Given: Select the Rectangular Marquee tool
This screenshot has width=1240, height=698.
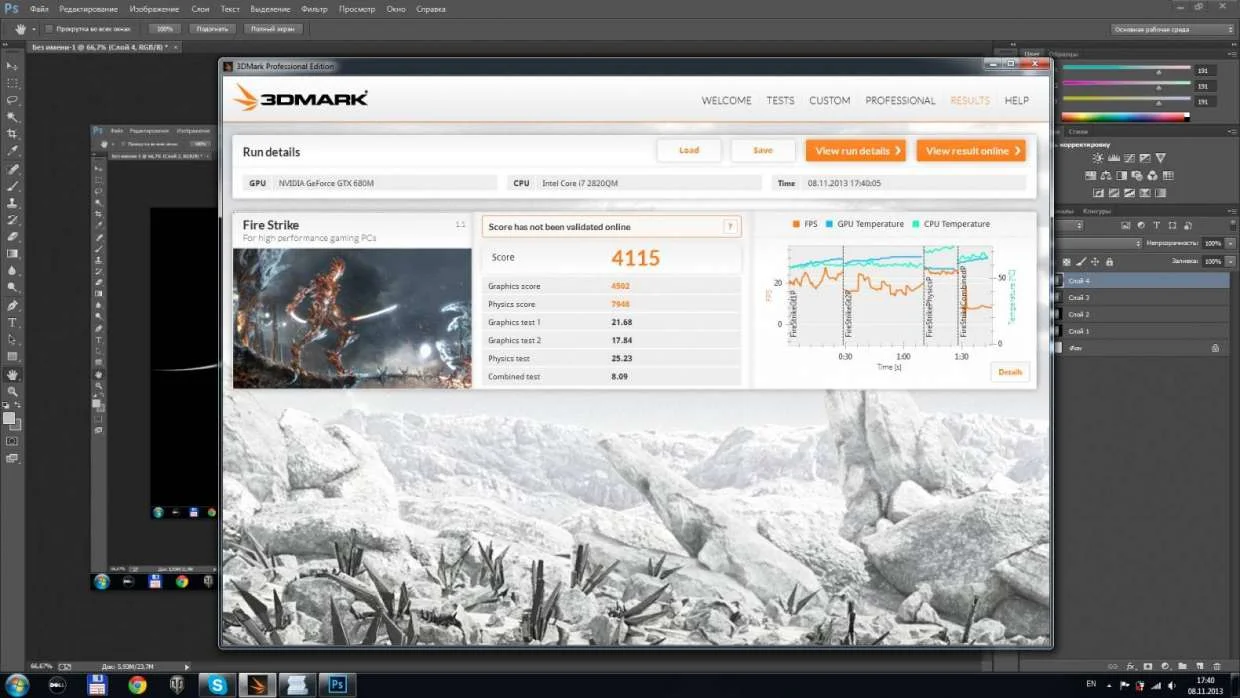Looking at the screenshot, I should point(12,82).
